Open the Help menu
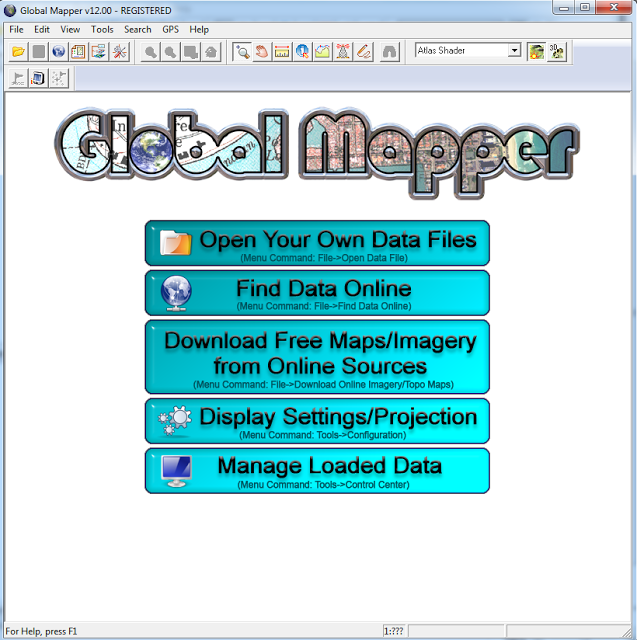The height and width of the screenshot is (640, 637). coord(199,29)
